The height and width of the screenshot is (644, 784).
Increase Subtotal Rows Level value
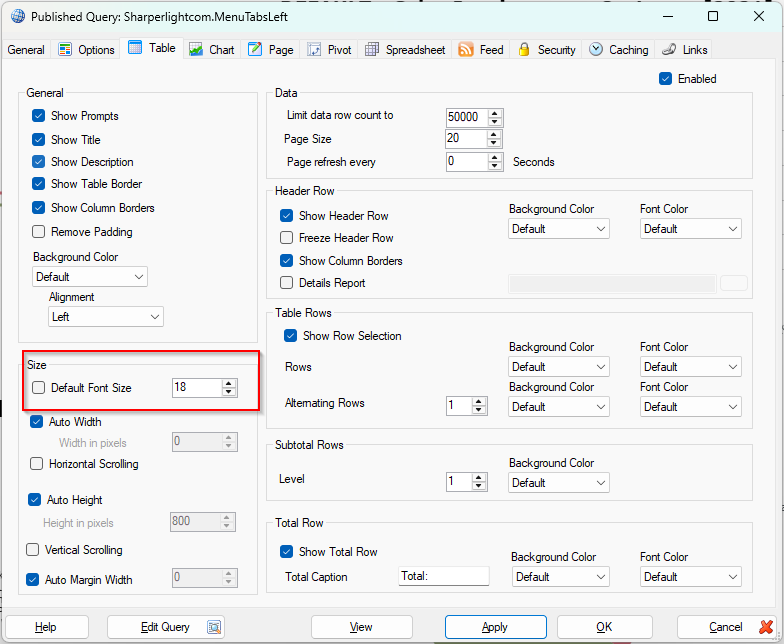click(x=479, y=478)
